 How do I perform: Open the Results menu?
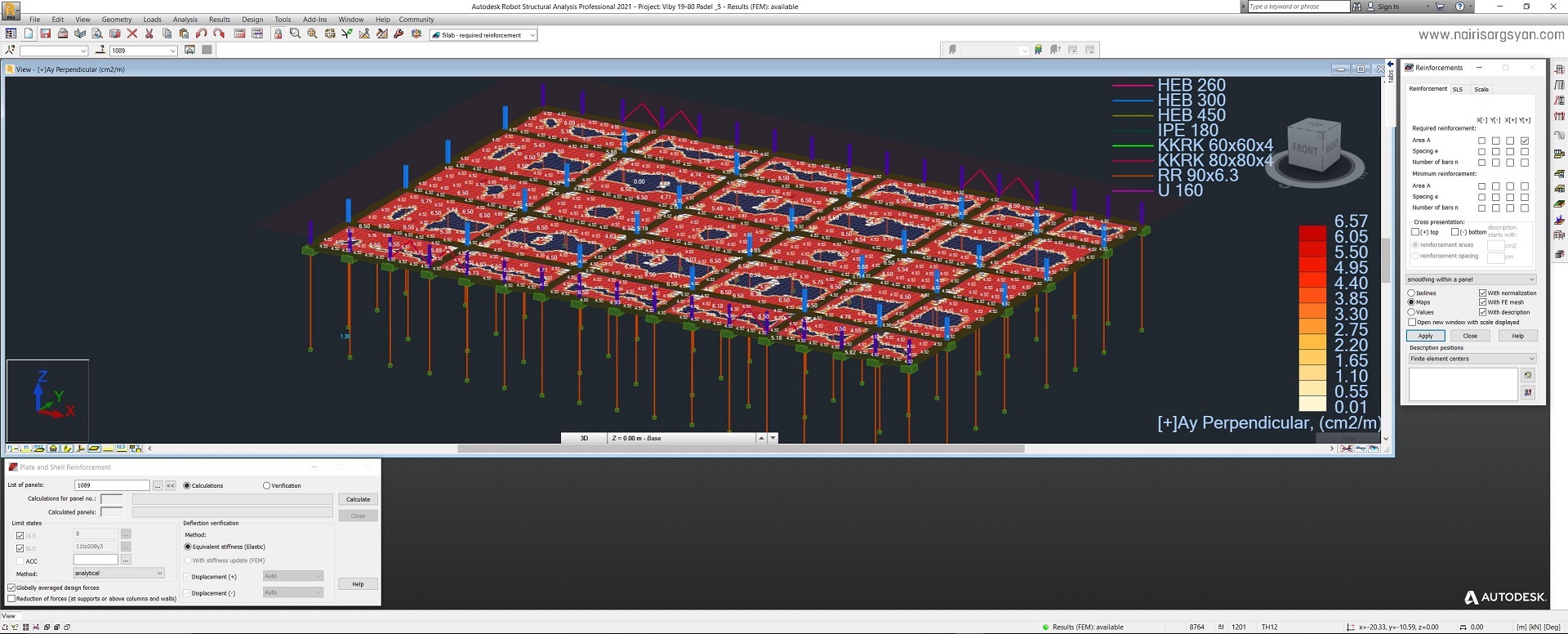coord(220,20)
